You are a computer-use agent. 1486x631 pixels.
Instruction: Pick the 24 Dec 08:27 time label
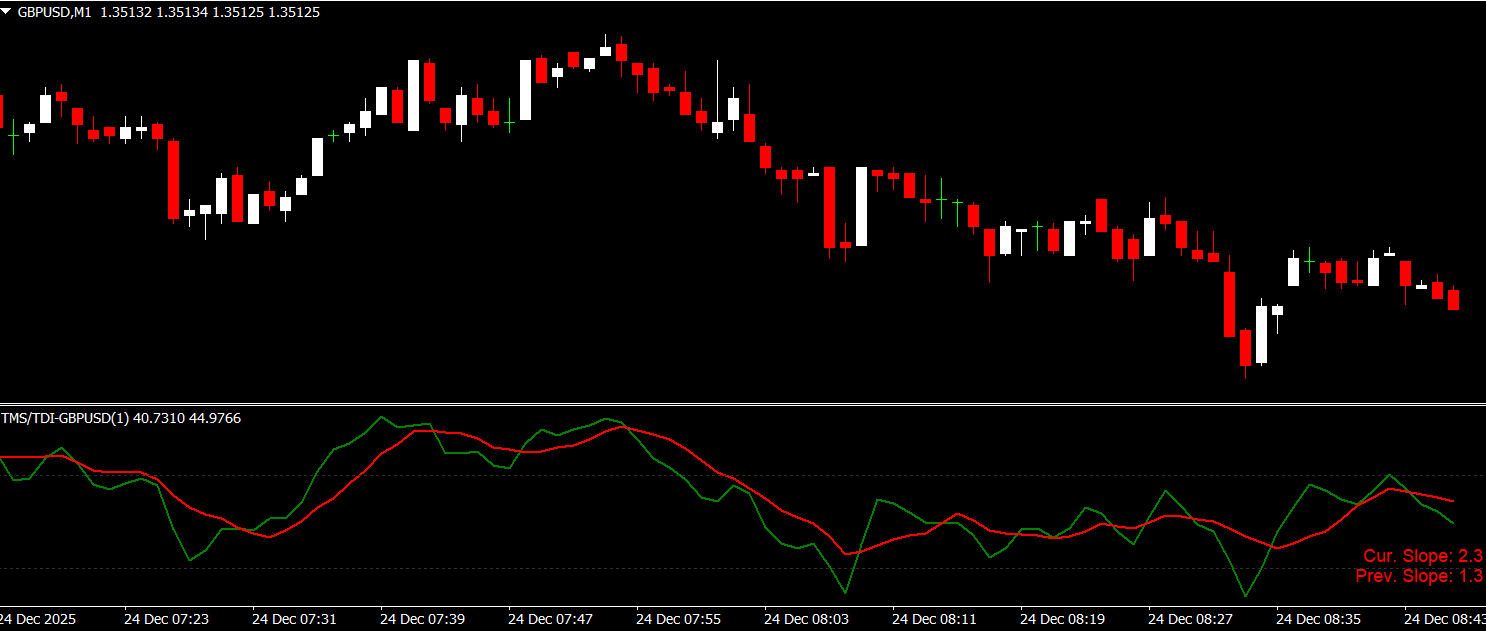(1190, 619)
